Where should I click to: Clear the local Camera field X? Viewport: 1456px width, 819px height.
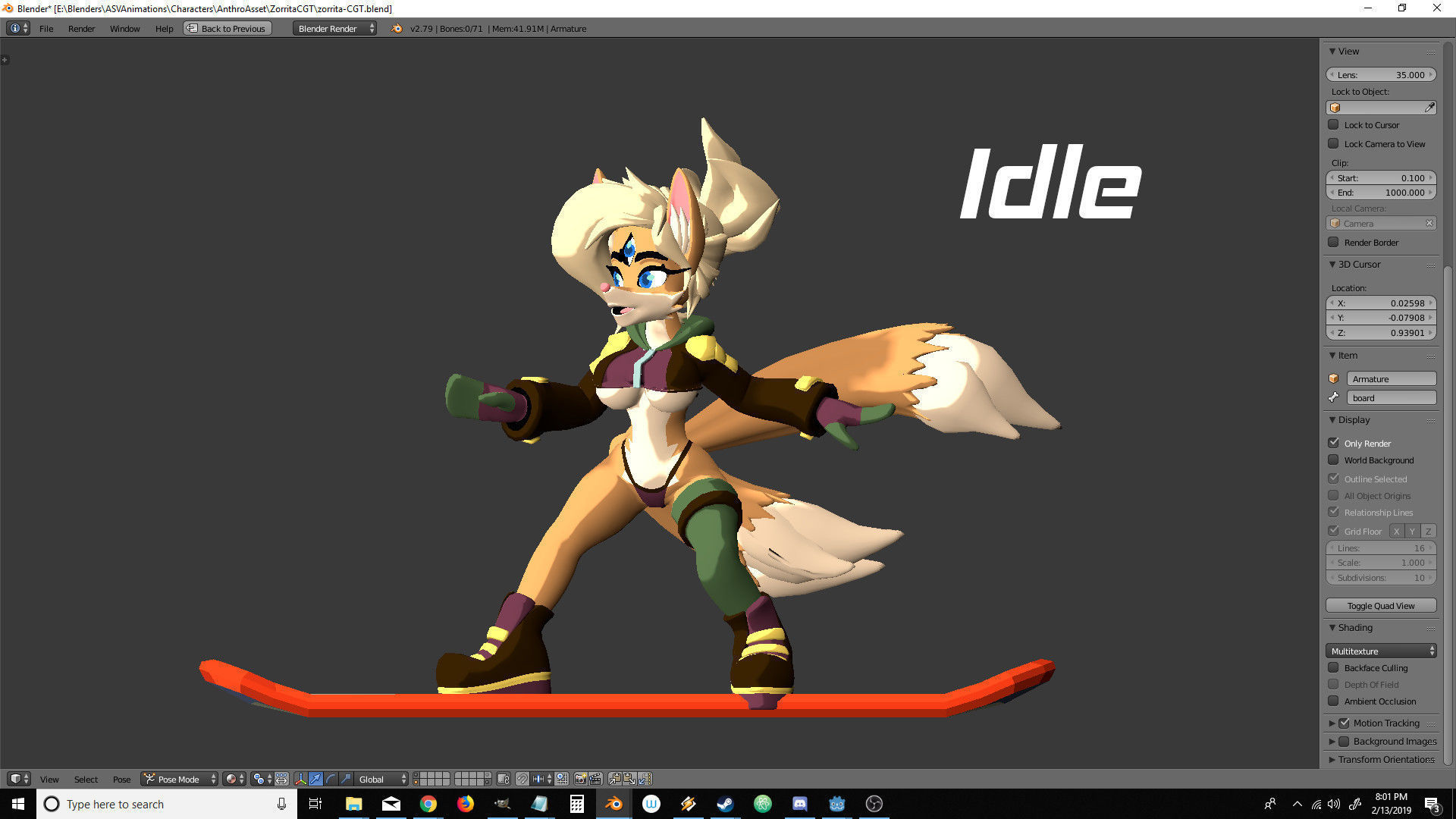pos(1429,224)
